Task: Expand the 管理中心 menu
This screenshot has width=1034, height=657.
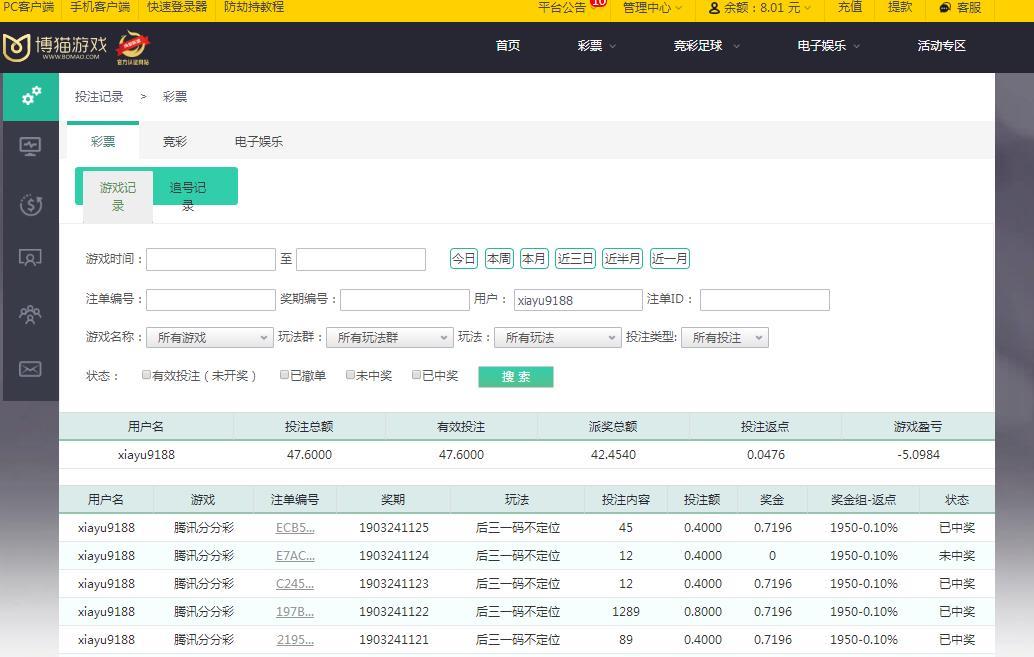Action: [652, 8]
